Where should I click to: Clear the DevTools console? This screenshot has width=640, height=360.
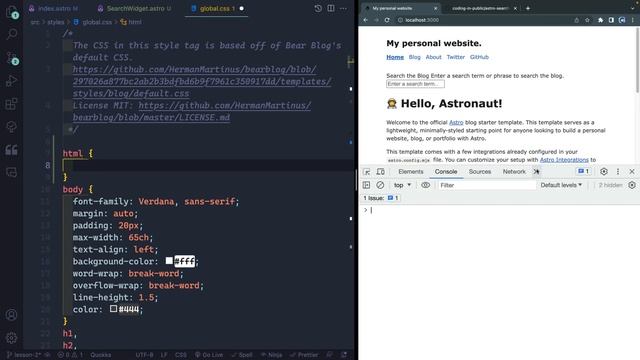pos(380,185)
